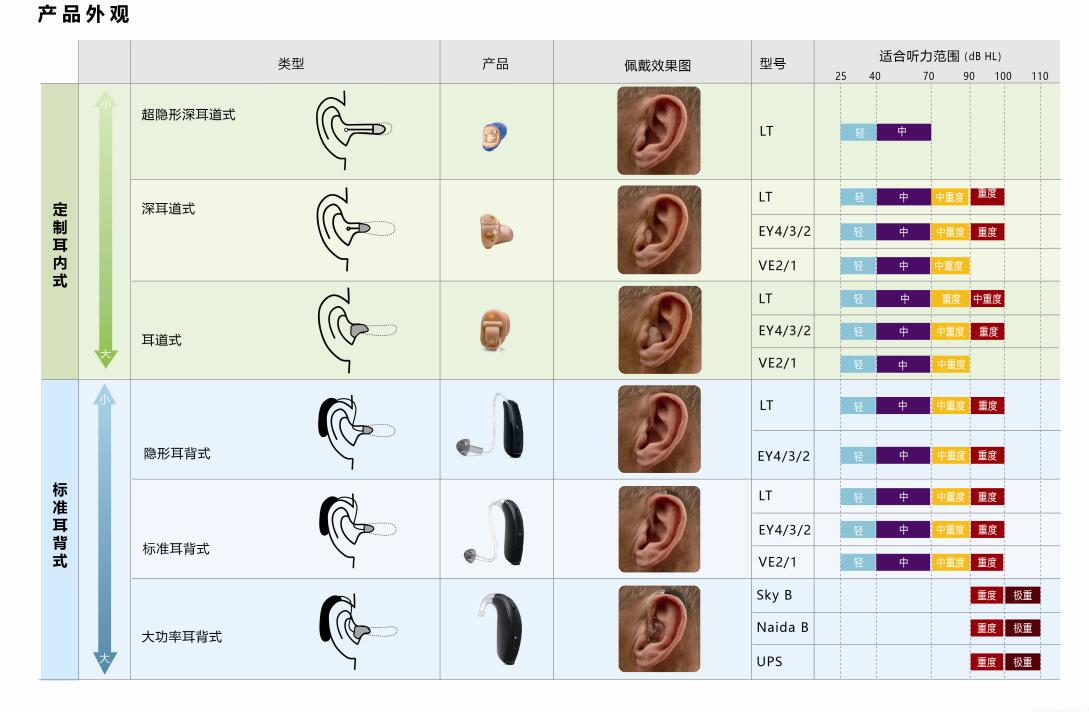Click the 标准耳背式 hearing aid product image
This screenshot has height=712, width=1089.
coord(496,530)
